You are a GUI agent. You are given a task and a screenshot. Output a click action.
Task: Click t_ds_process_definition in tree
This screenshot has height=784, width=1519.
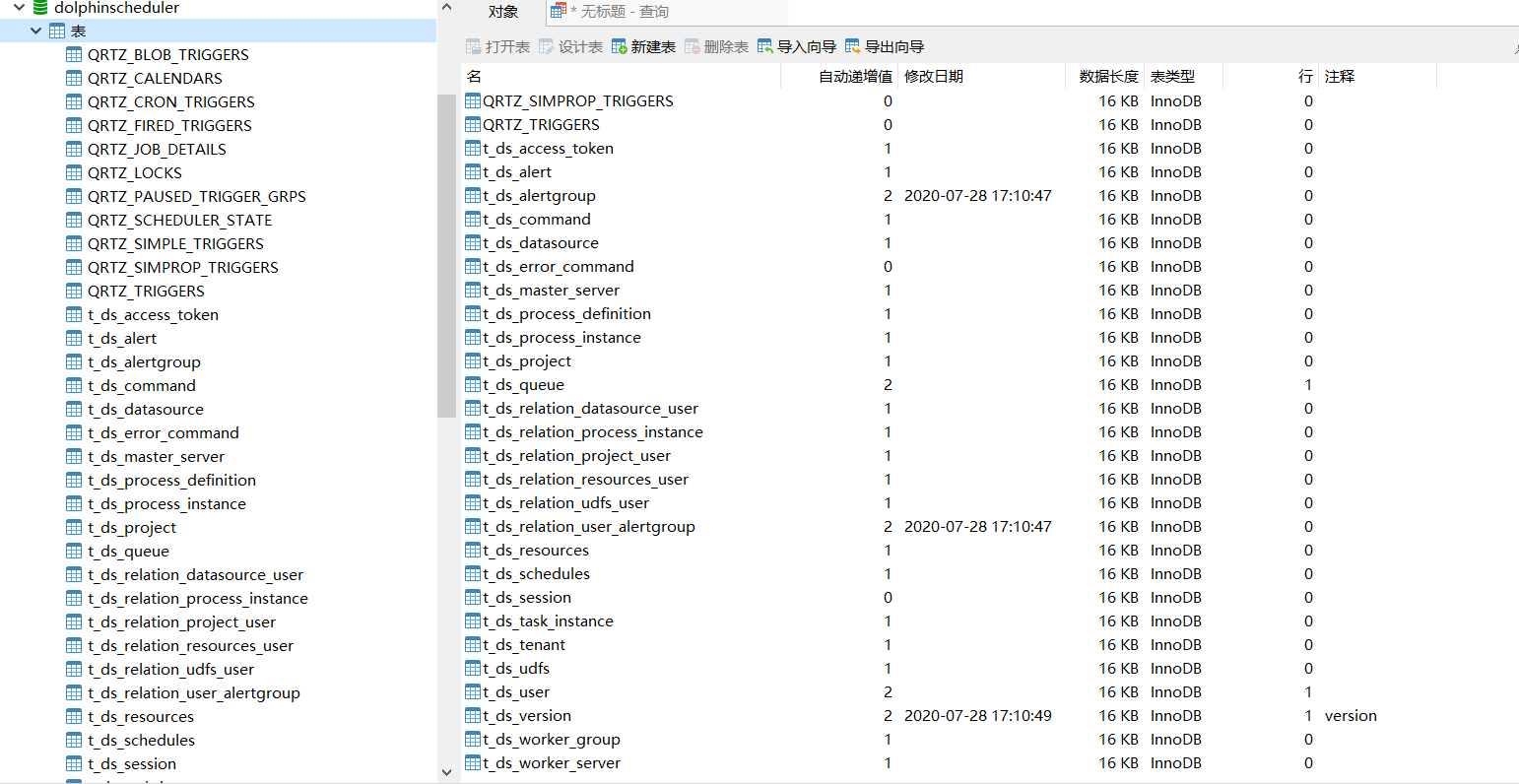[x=172, y=480]
